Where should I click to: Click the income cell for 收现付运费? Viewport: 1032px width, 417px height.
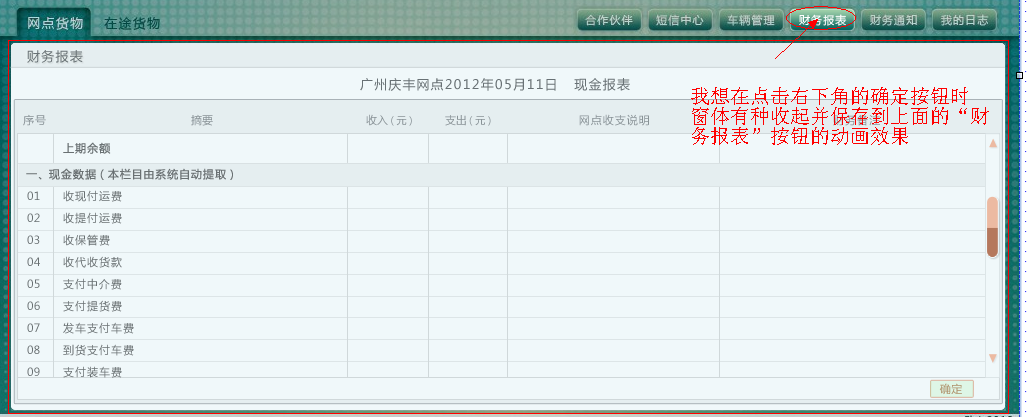pos(388,197)
